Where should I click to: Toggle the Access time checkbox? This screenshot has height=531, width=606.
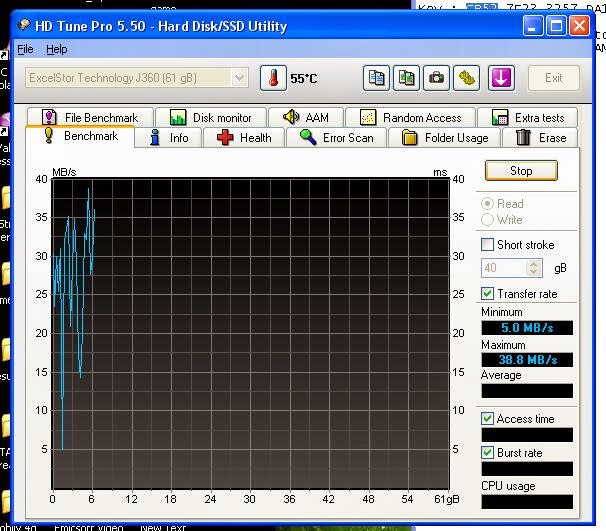(487, 419)
